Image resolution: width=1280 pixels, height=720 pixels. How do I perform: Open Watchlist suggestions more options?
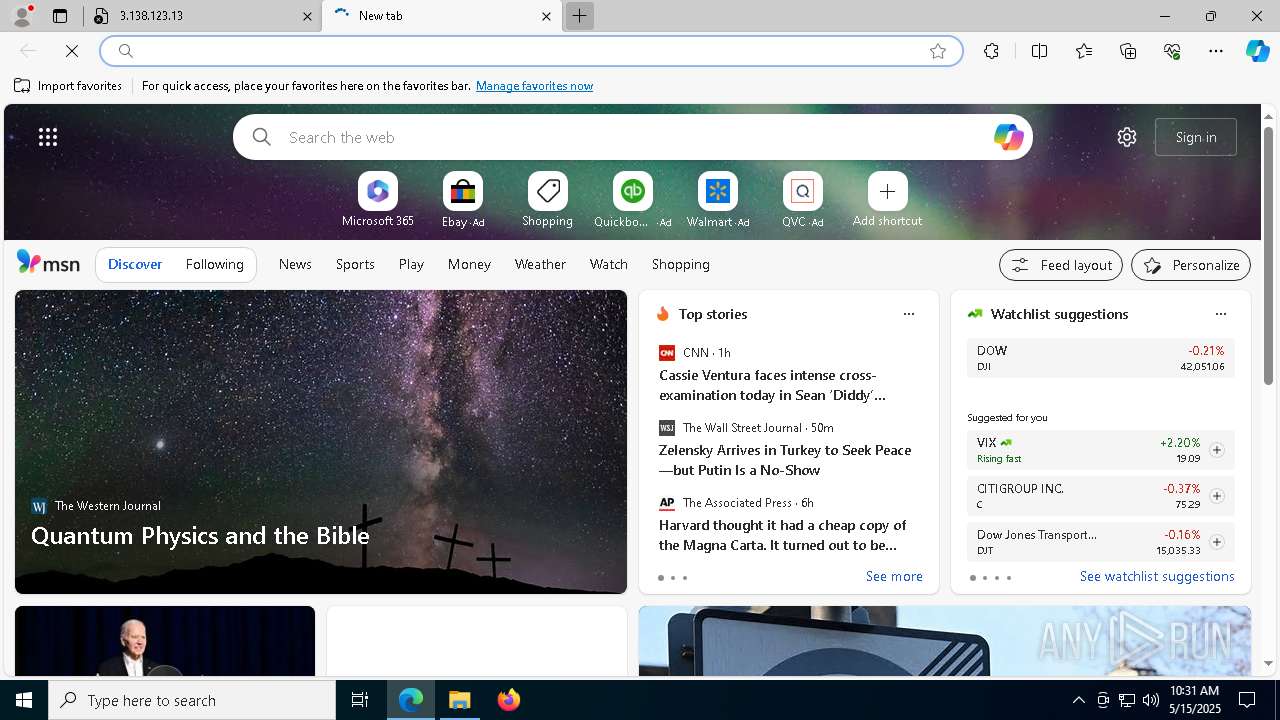1221,314
